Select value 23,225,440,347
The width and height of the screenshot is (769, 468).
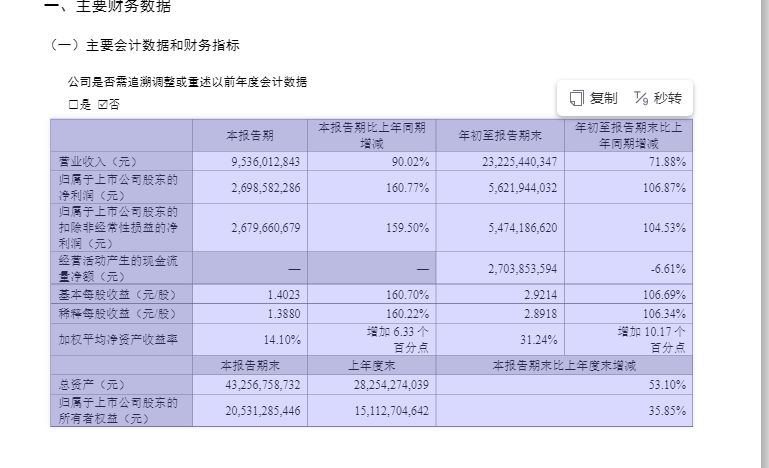(x=519, y=161)
